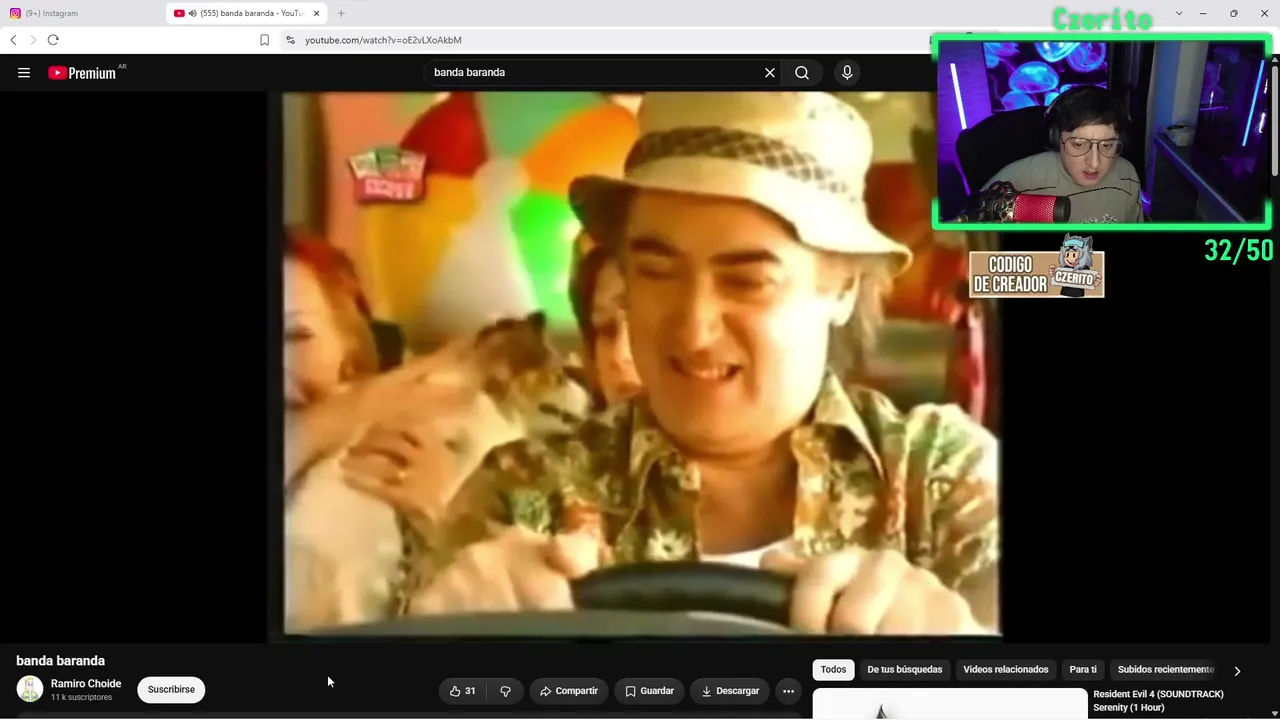Open a new browser tab
1280x720 pixels.
[x=341, y=13]
